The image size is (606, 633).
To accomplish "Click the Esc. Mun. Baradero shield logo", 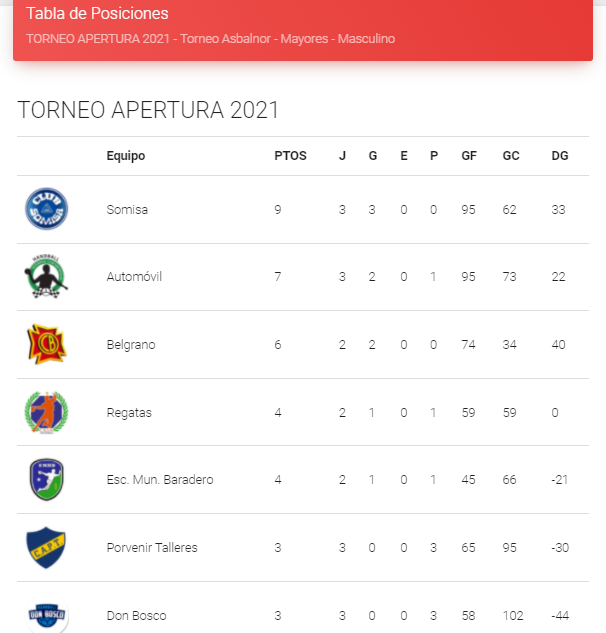I will [46, 479].
